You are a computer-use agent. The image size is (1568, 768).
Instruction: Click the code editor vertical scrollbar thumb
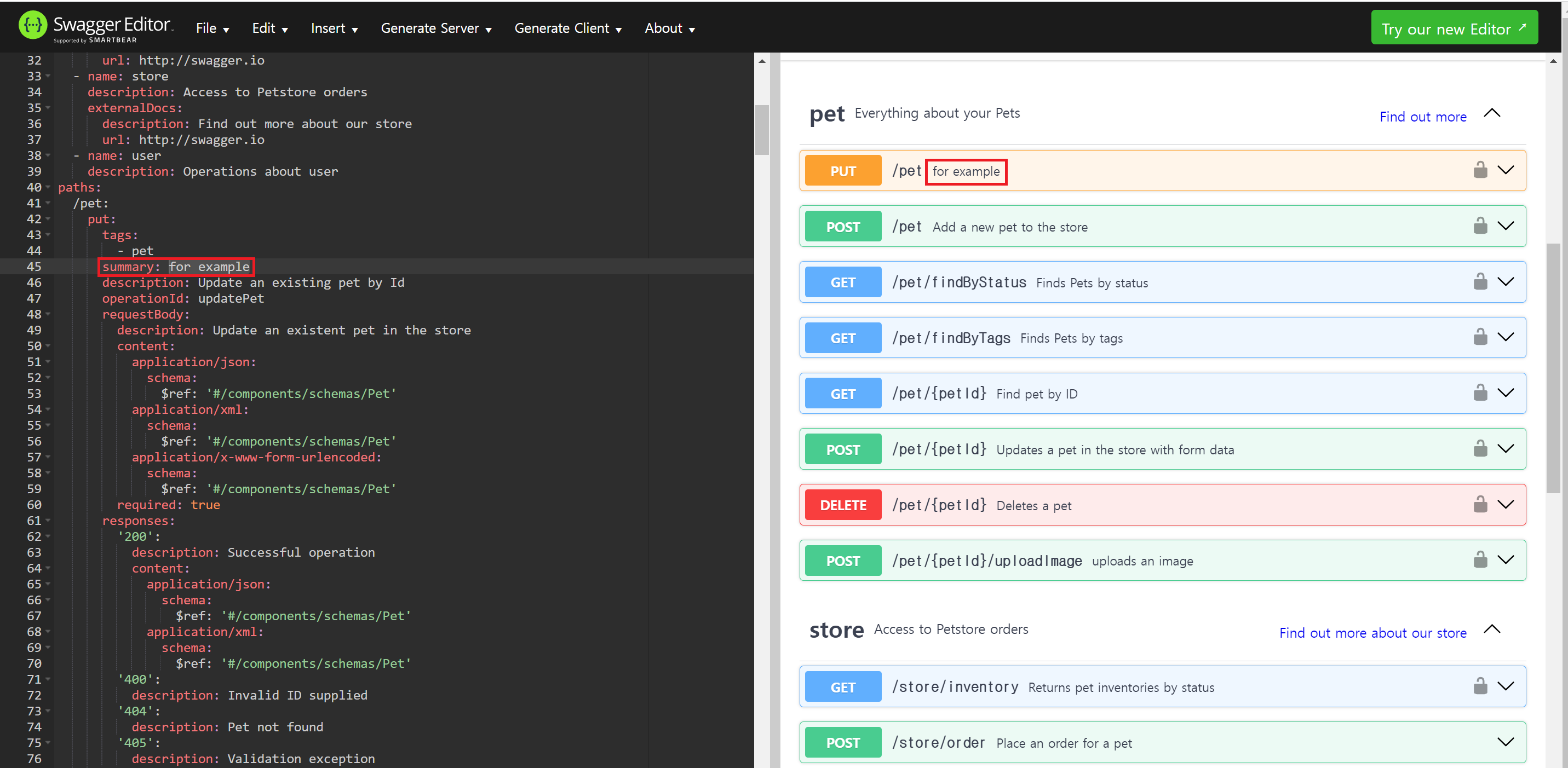761,130
